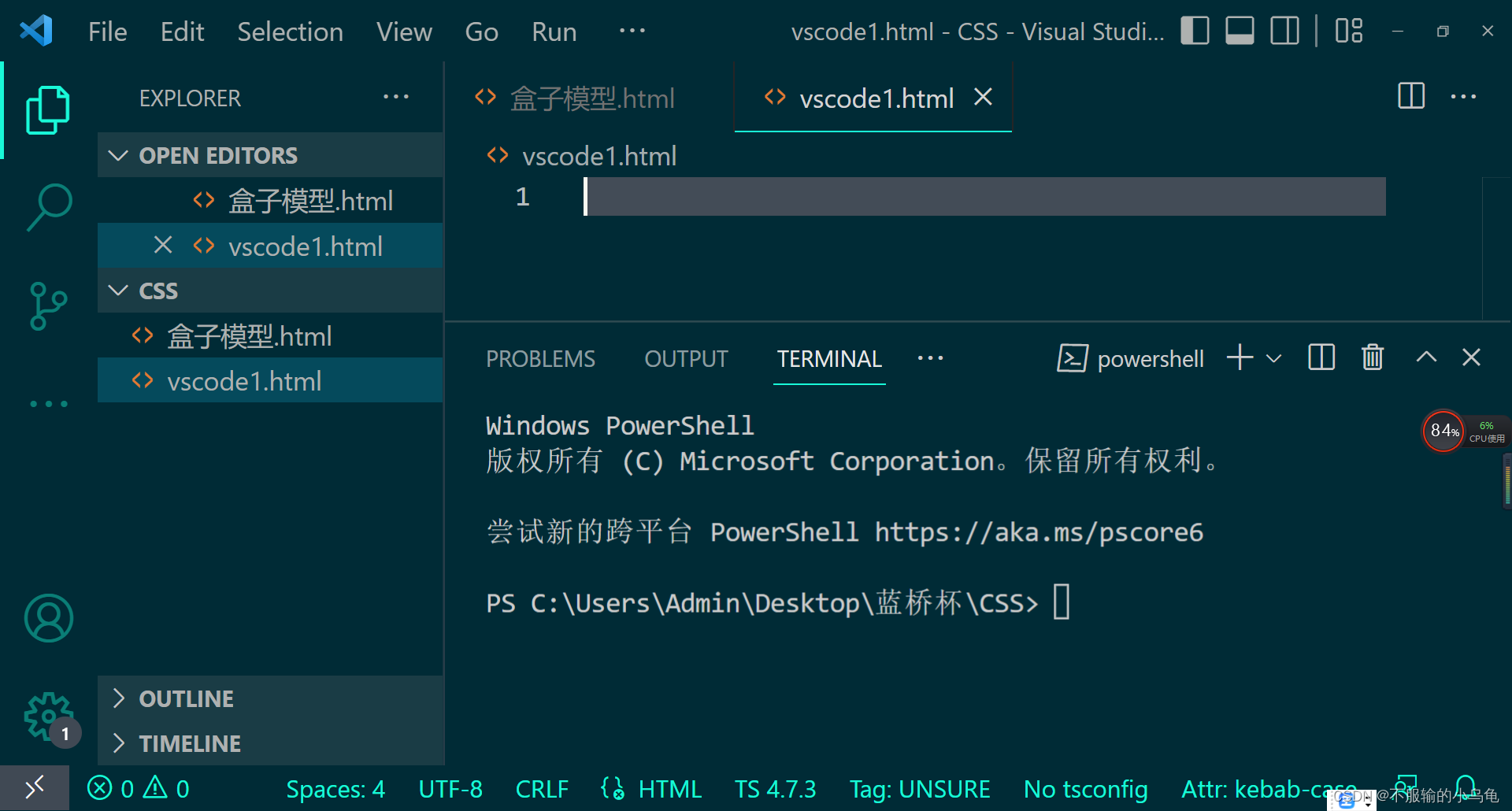The height and width of the screenshot is (811, 1512).
Task: Change indentation via Spaces: 4
Action: pos(335,788)
